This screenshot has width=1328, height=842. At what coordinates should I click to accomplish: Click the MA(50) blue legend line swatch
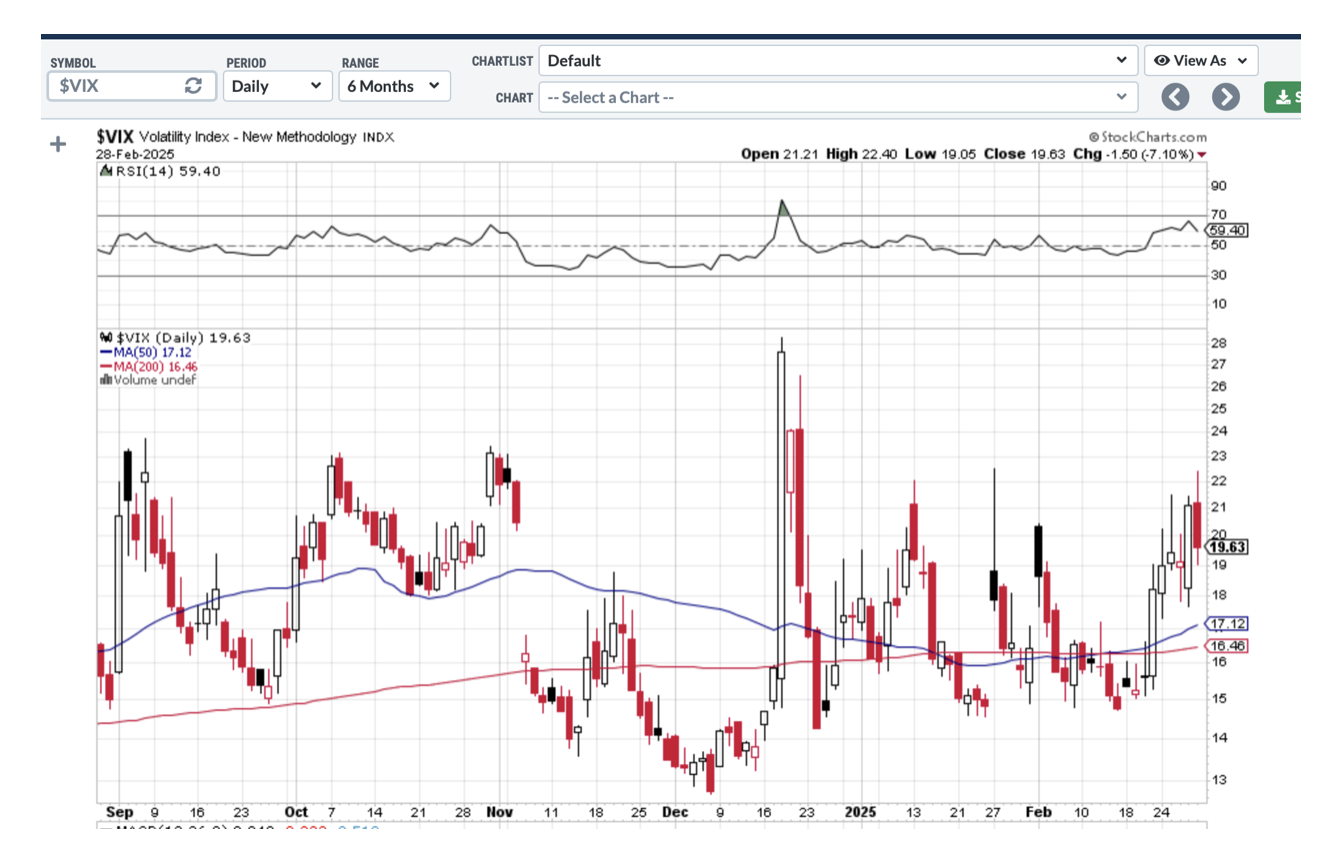106,353
